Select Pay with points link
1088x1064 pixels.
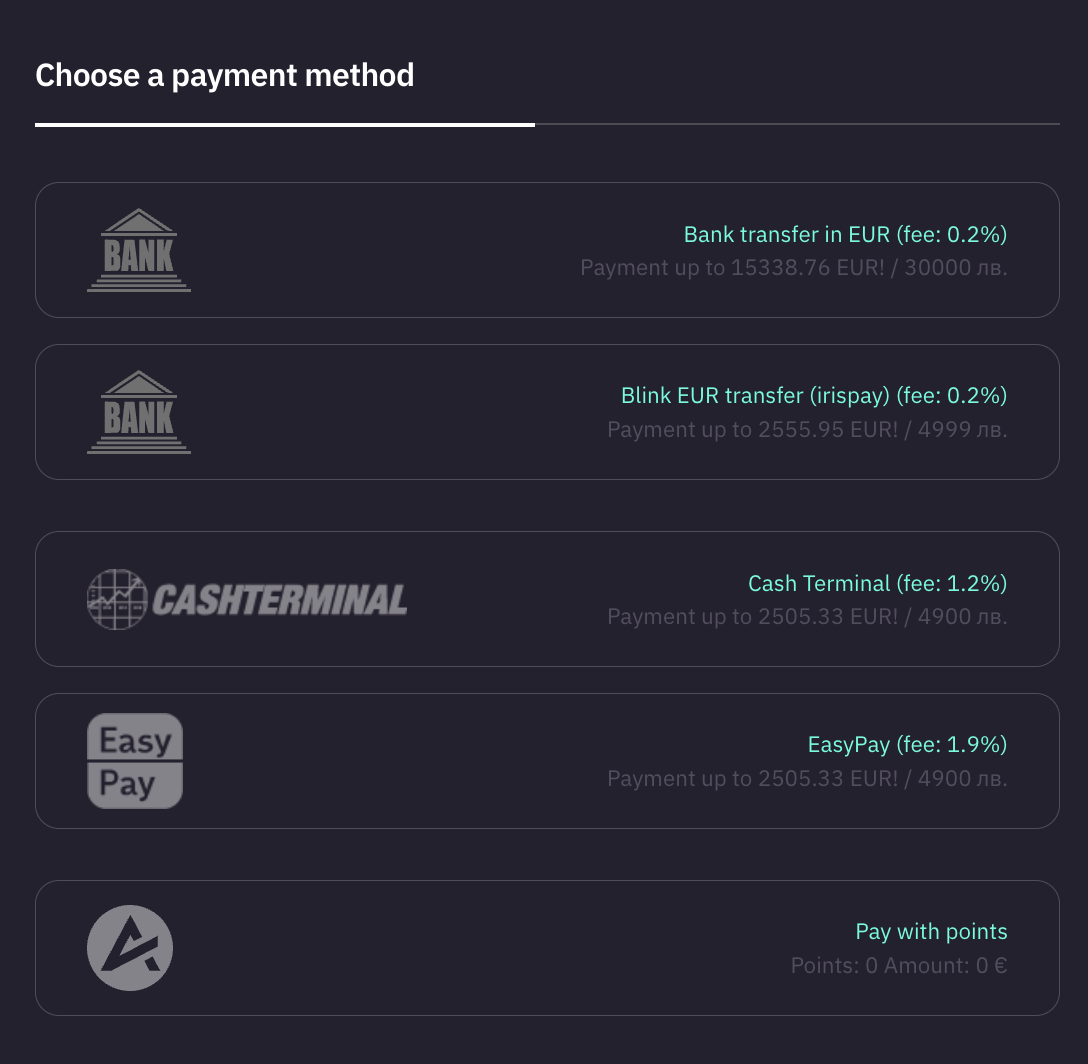pyautogui.click(x=931, y=932)
